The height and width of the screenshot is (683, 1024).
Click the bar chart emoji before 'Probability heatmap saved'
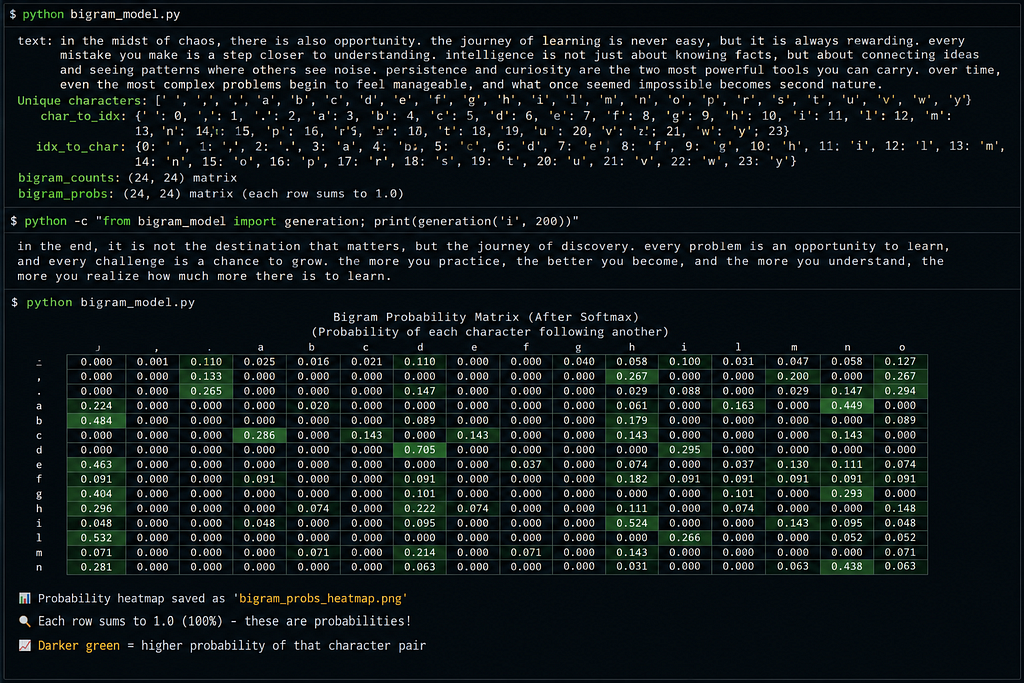point(24,598)
